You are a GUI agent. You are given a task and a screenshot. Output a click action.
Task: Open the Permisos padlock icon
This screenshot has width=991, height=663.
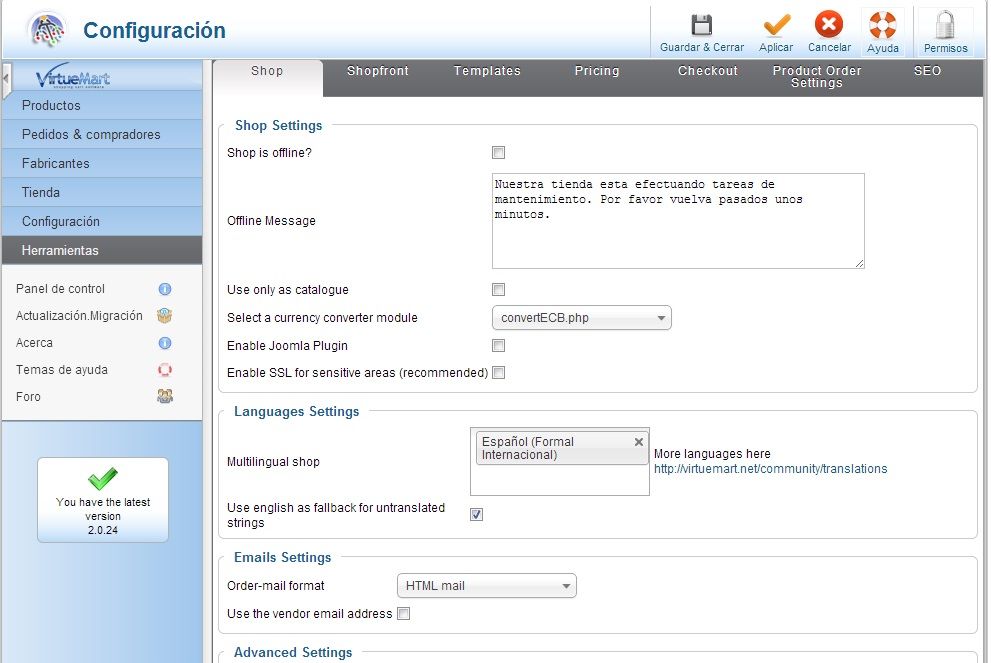pos(945,25)
